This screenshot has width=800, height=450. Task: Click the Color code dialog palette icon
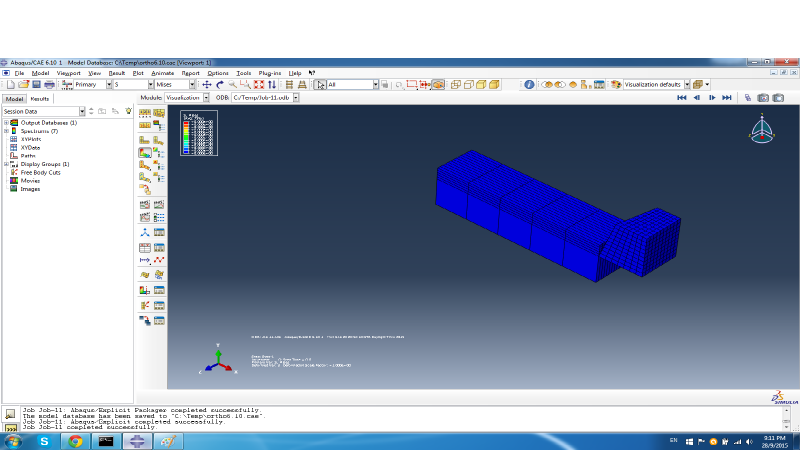pyautogui.click(x=616, y=85)
